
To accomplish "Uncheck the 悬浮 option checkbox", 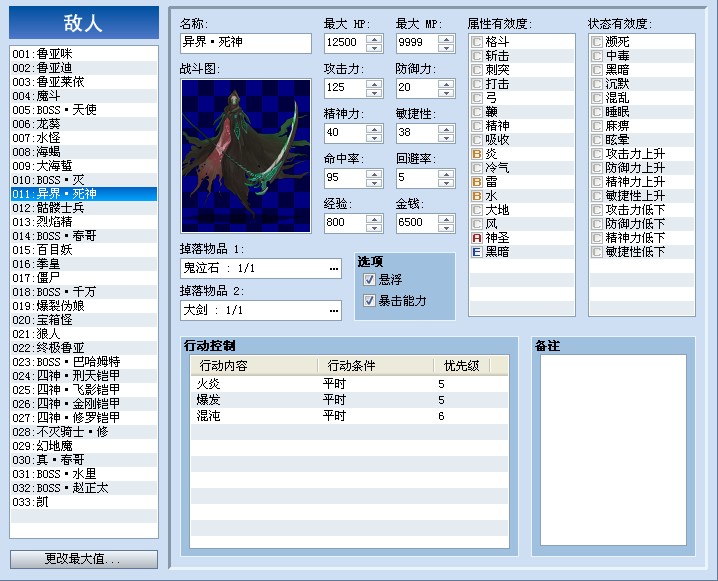I will pyautogui.click(x=369, y=279).
